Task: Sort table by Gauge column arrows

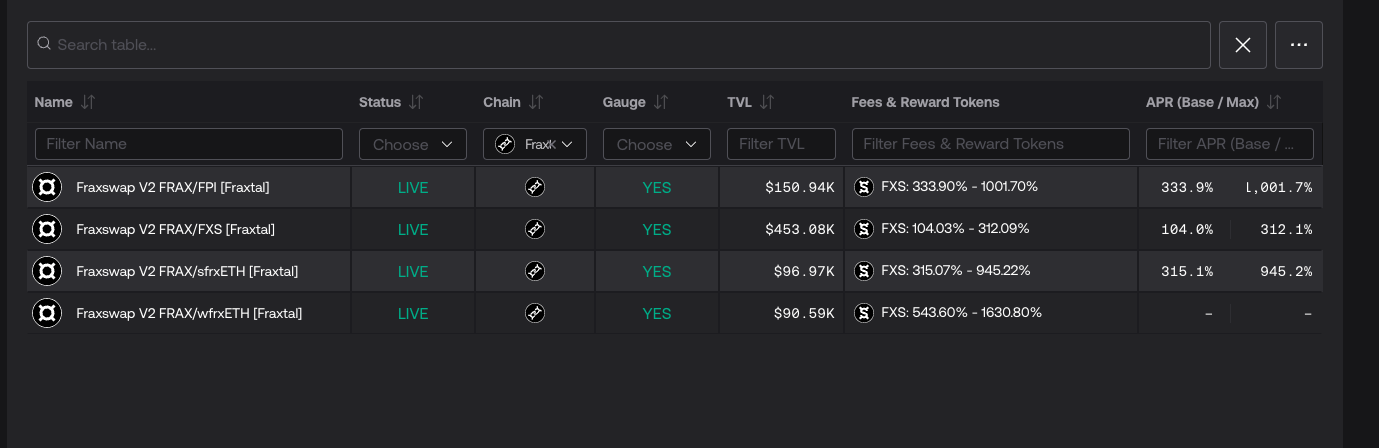Action: click(661, 102)
